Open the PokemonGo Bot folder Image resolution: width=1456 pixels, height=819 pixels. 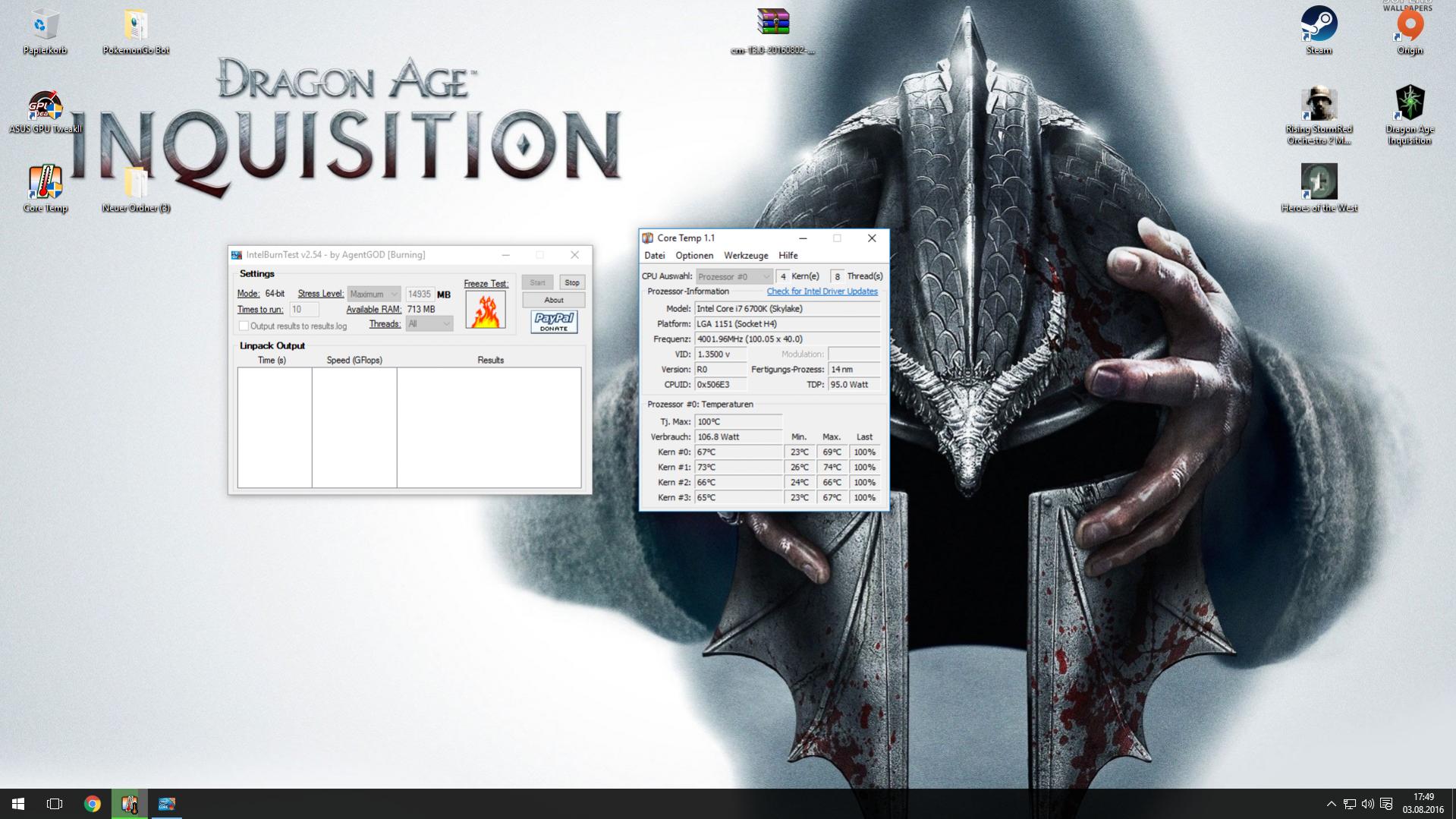(x=136, y=31)
